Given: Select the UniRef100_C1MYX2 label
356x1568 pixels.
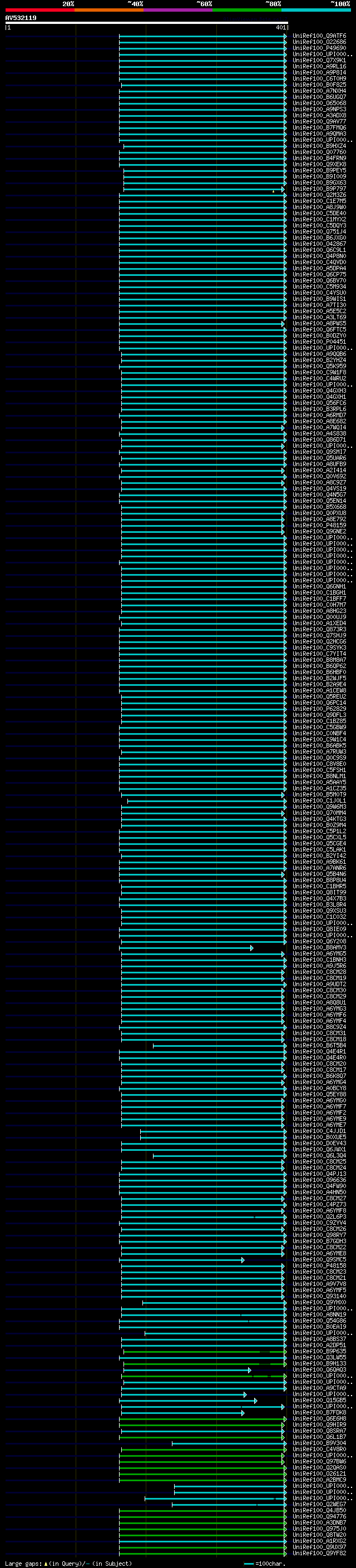Looking at the screenshot, I should (319, 220).
